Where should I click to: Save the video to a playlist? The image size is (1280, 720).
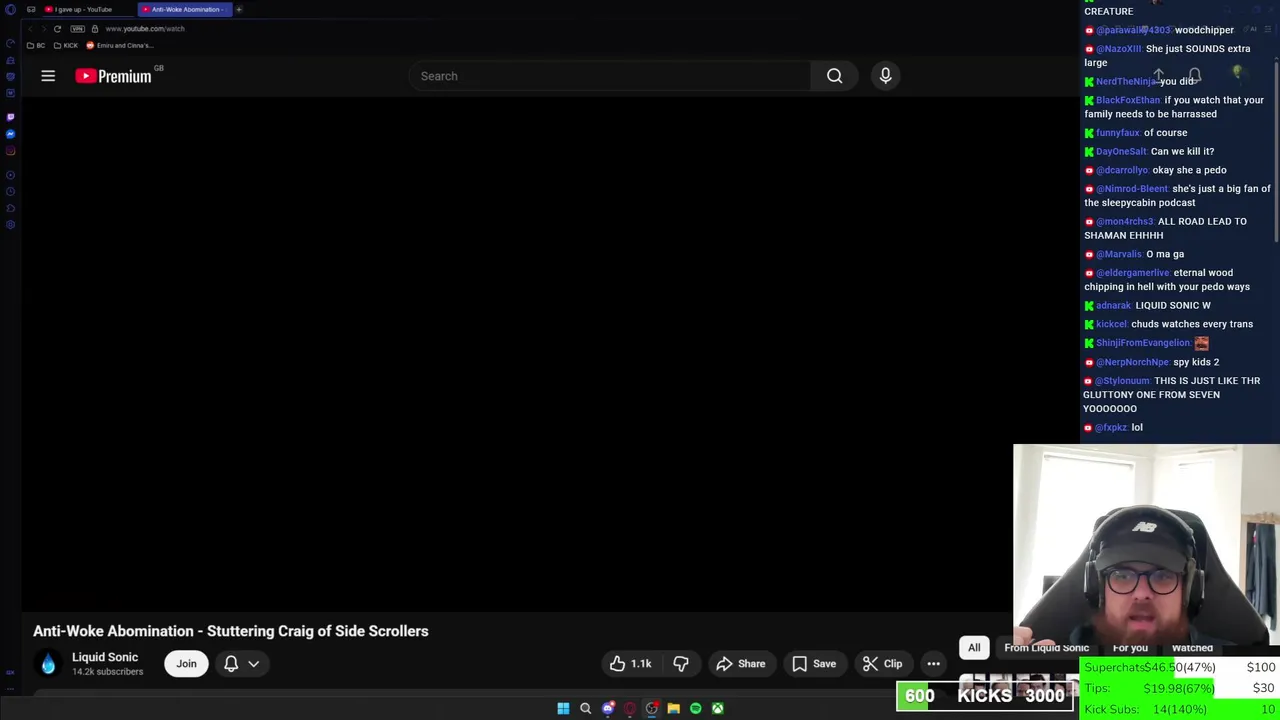tap(814, 664)
